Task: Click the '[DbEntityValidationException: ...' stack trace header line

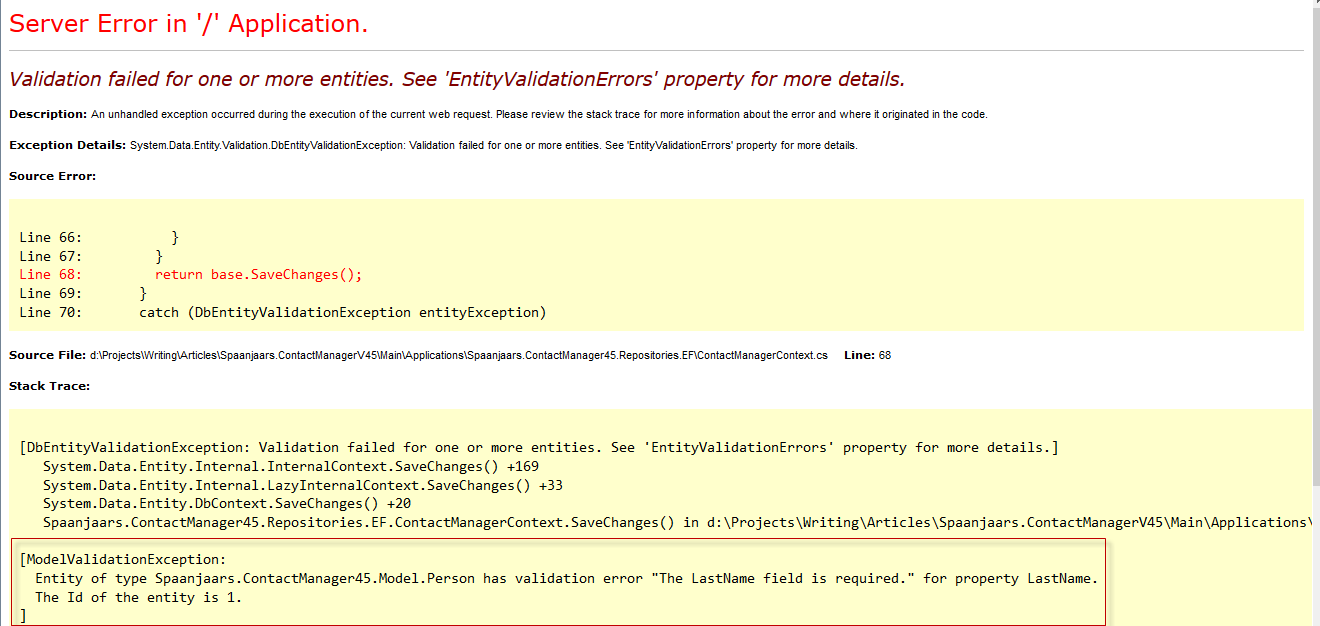Action: tap(538, 447)
